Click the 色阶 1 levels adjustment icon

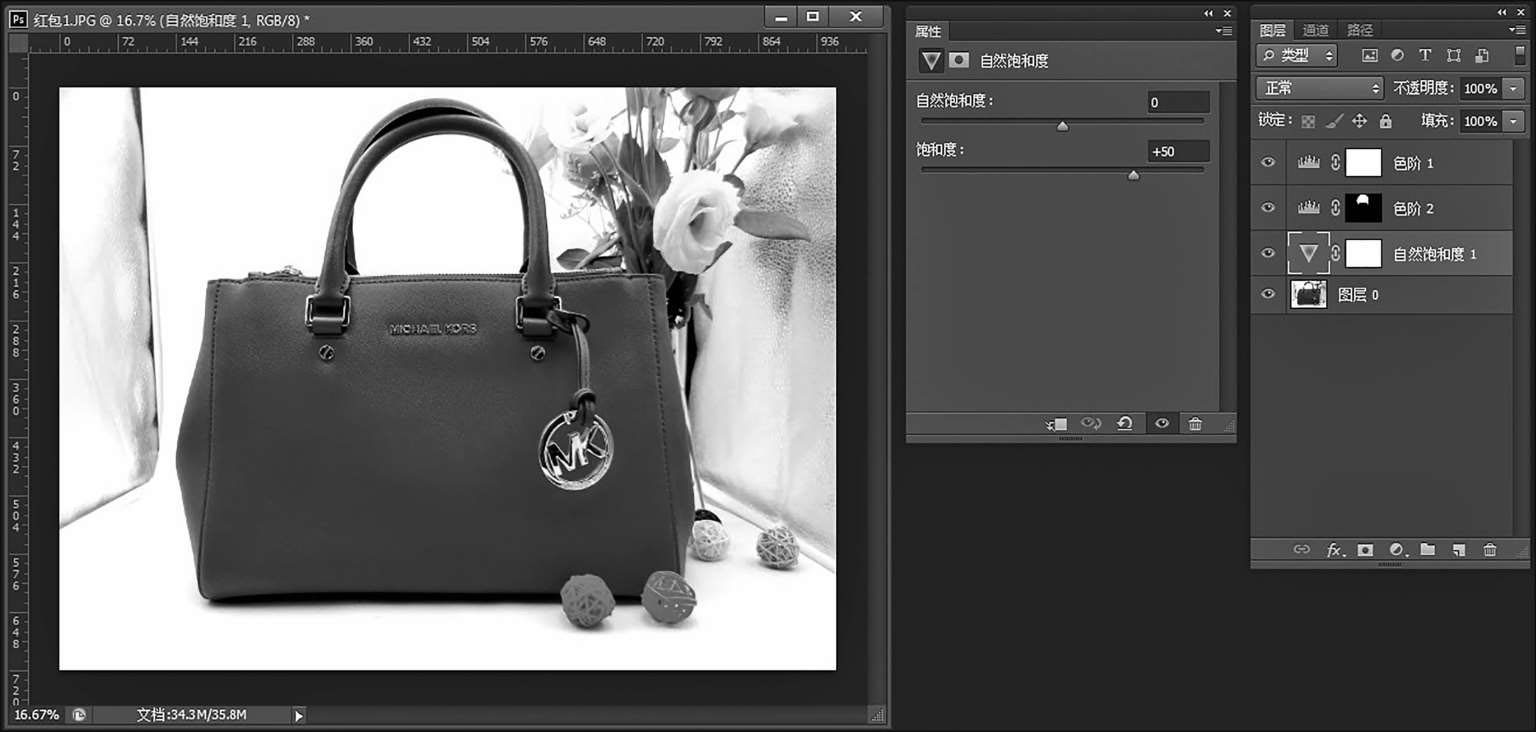tap(1309, 162)
